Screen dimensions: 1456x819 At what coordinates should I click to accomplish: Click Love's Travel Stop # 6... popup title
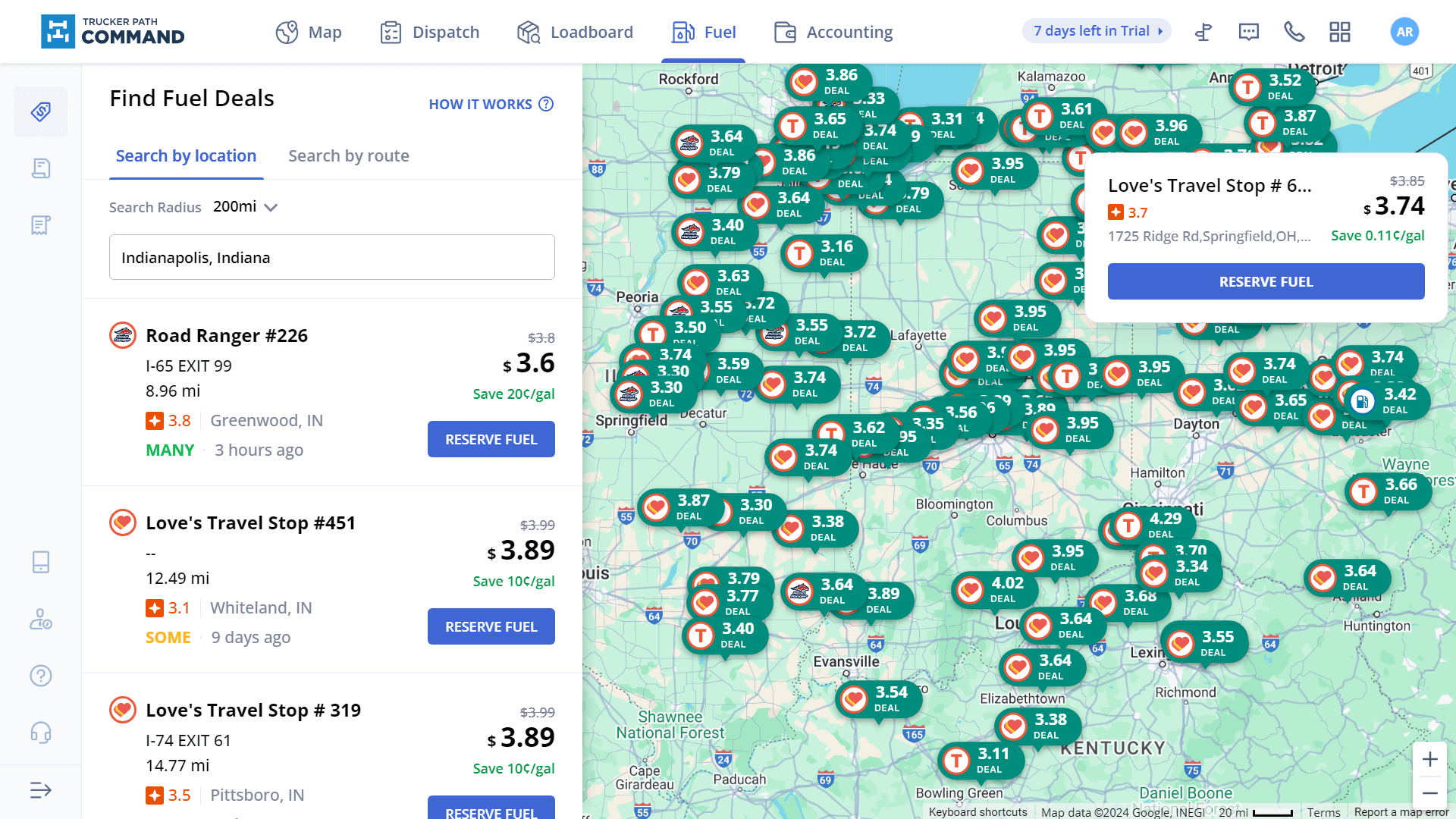[1210, 185]
